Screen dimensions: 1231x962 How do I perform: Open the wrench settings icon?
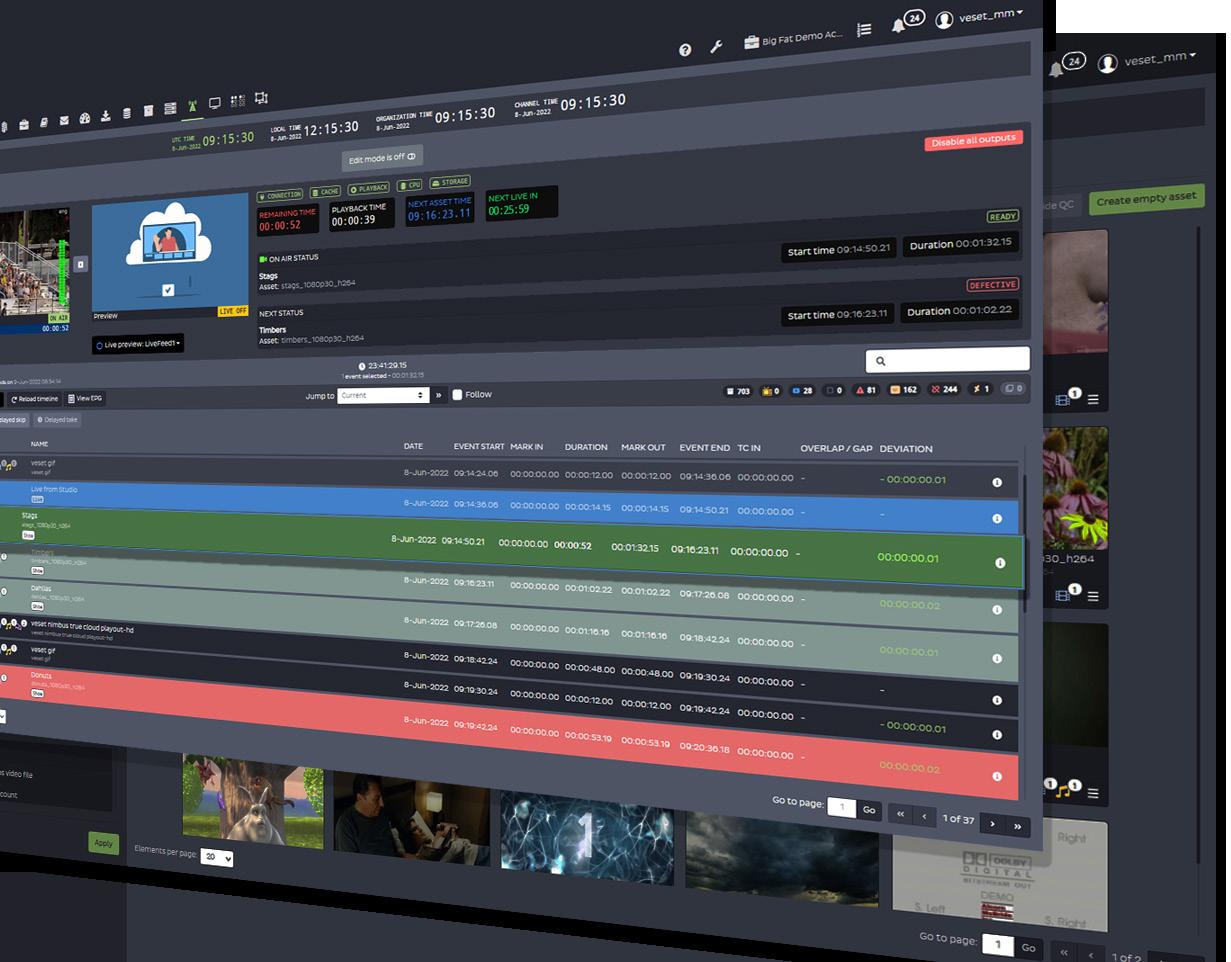pyautogui.click(x=716, y=47)
